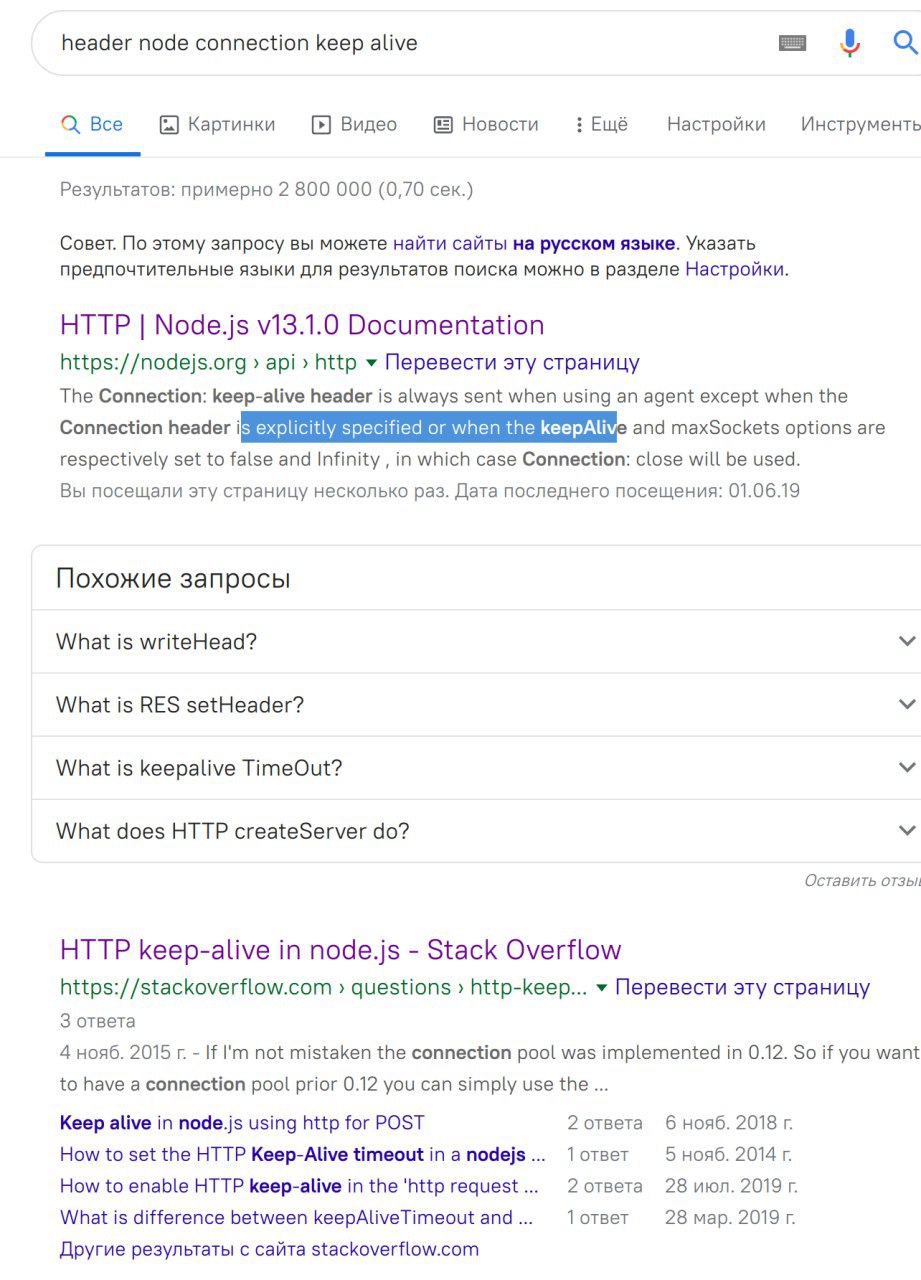This screenshot has height=1280, width=921.
Task: Expand What is writeHead? question
Action: coord(476,642)
